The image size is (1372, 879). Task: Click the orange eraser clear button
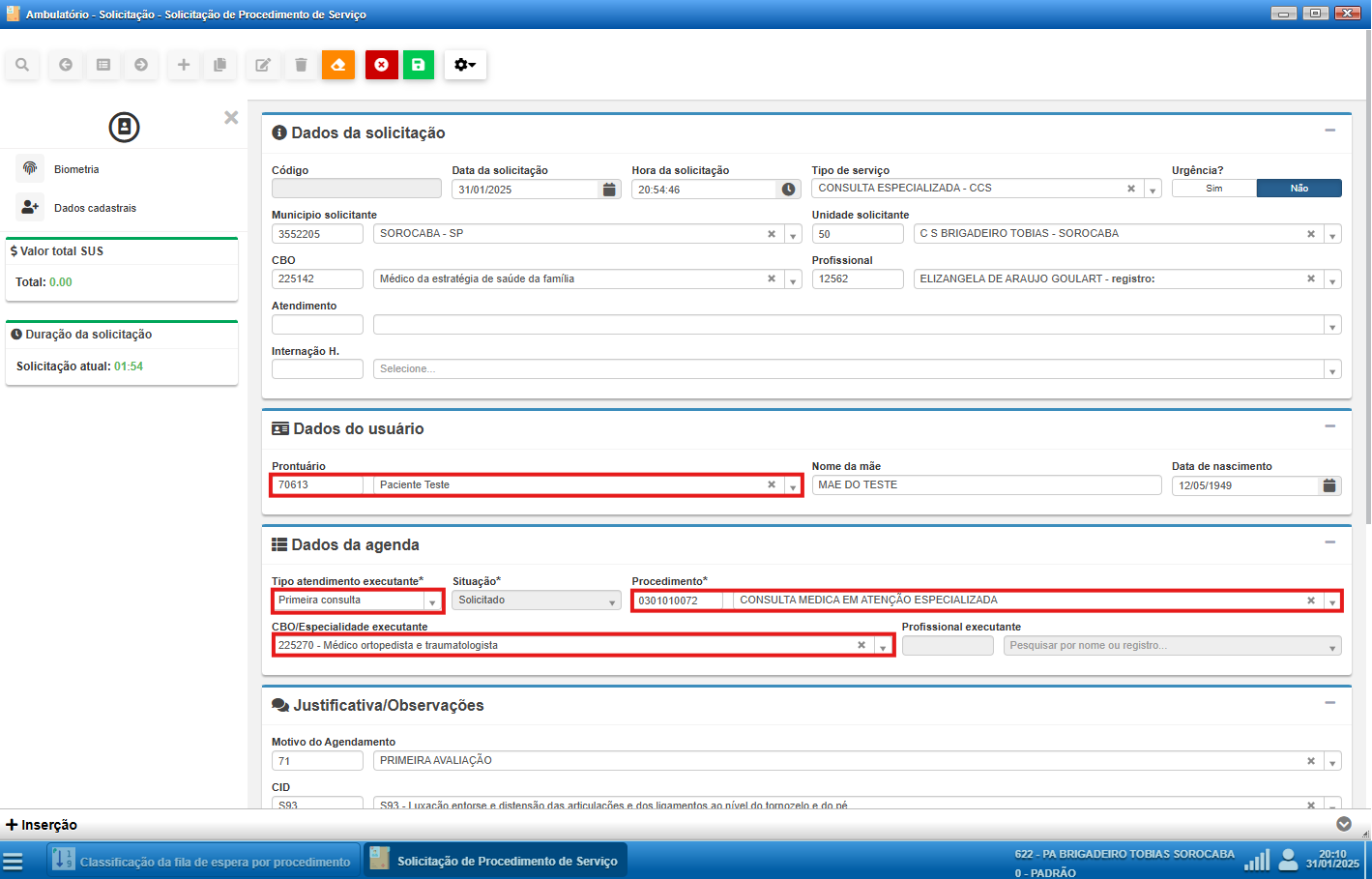click(x=338, y=65)
